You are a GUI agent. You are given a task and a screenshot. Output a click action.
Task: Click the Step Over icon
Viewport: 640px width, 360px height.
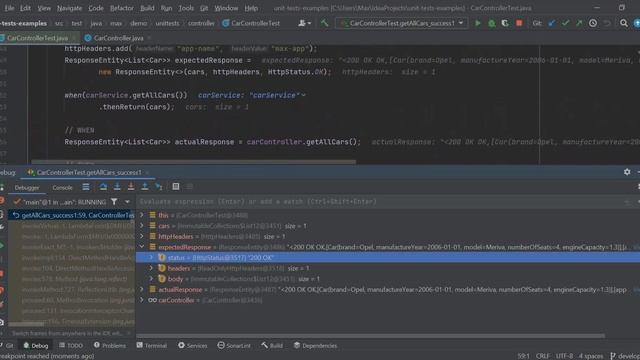tap(103, 187)
